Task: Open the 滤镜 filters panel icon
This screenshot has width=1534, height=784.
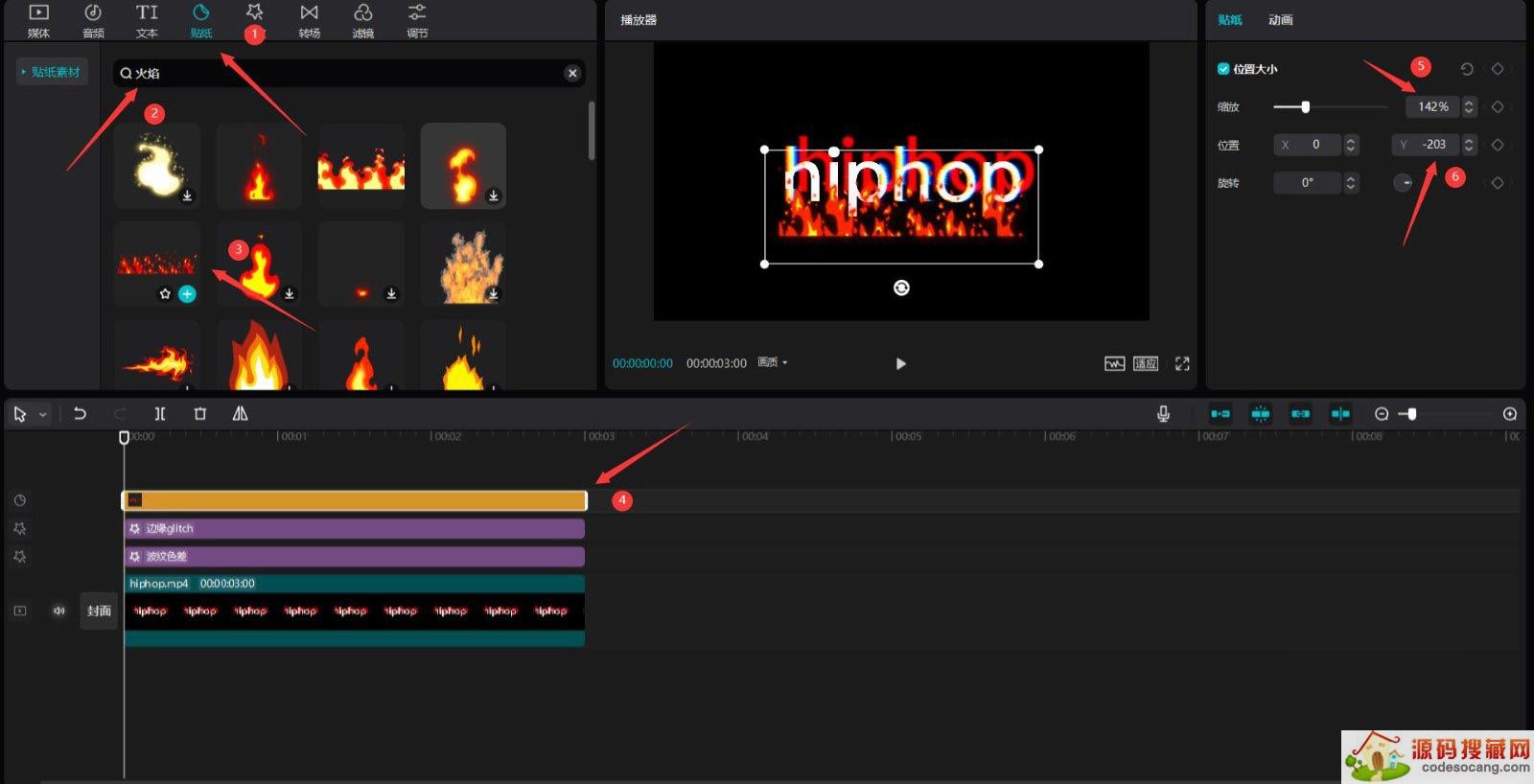Action: pyautogui.click(x=362, y=20)
